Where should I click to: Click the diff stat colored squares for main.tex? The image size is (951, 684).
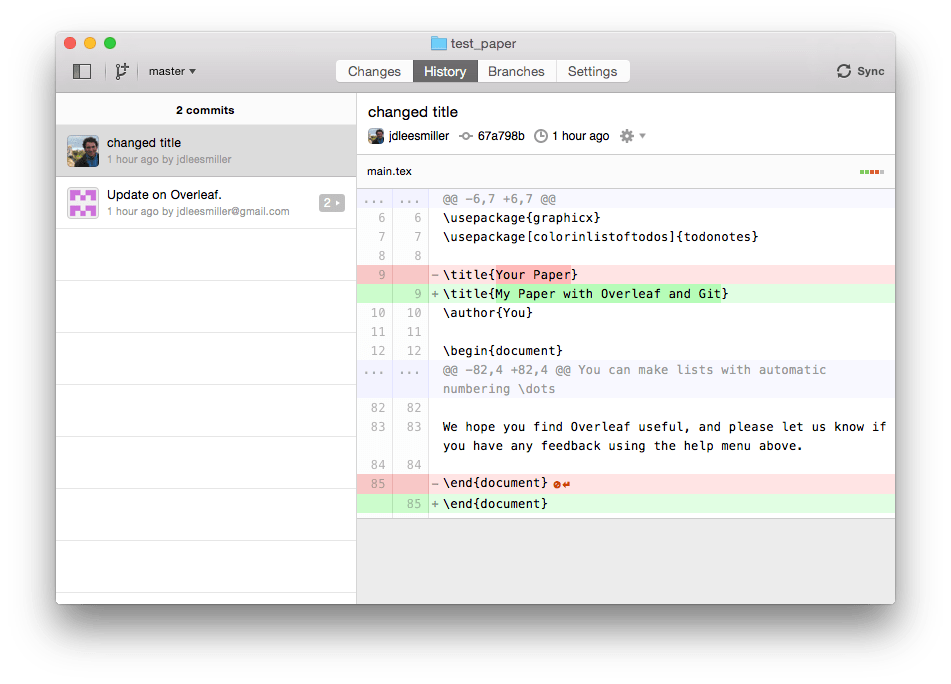870,171
